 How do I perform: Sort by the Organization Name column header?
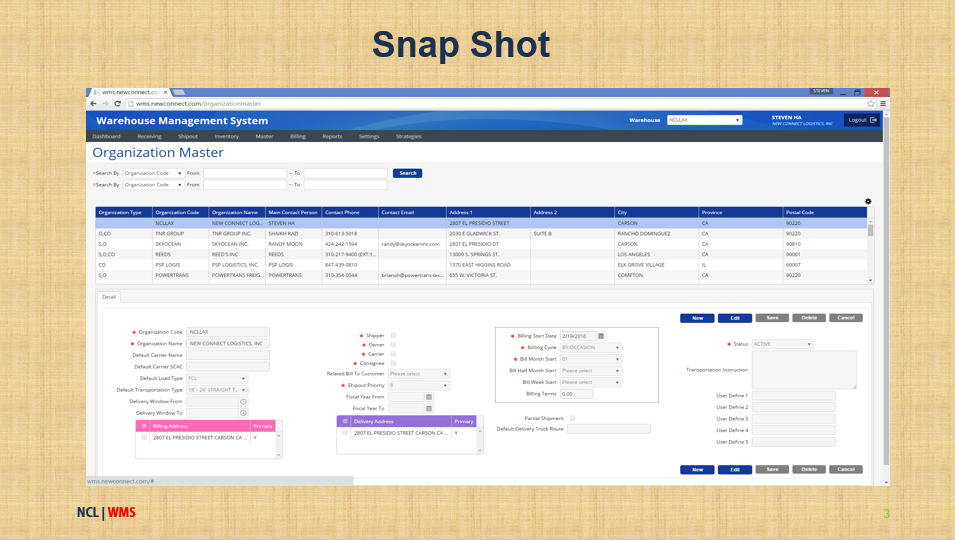click(237, 212)
